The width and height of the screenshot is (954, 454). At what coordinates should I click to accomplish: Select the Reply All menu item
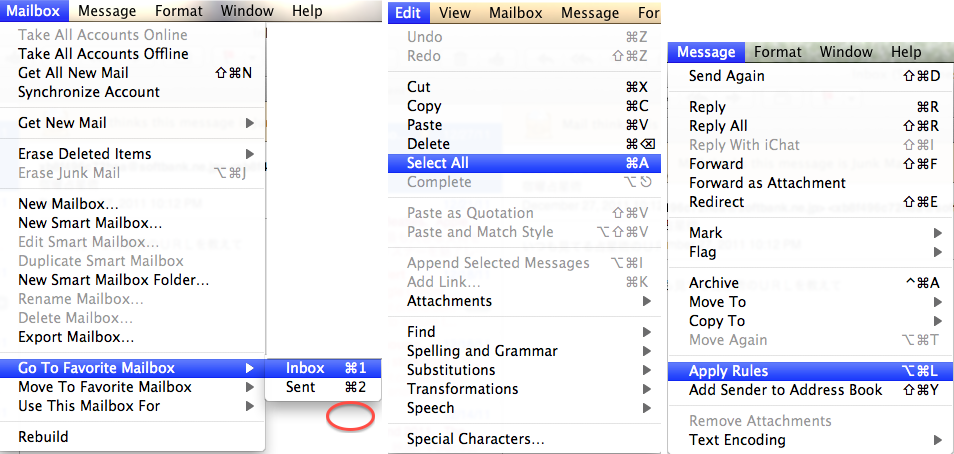(810, 126)
